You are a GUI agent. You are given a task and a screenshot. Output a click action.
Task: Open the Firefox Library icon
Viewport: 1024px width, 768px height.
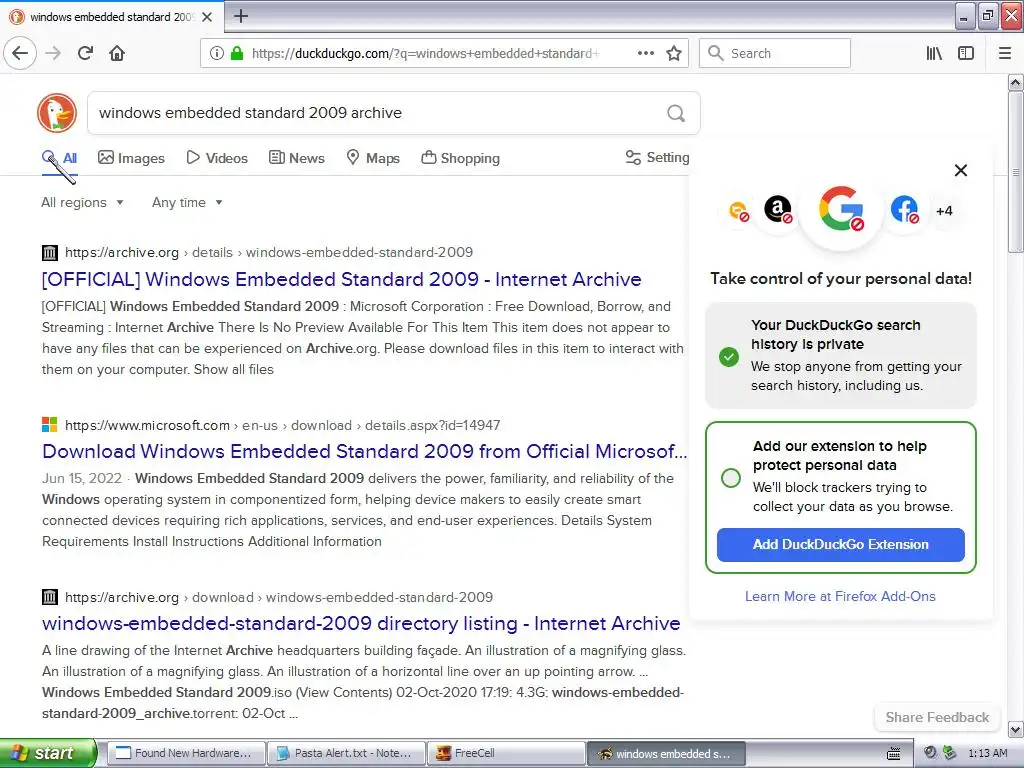[934, 53]
